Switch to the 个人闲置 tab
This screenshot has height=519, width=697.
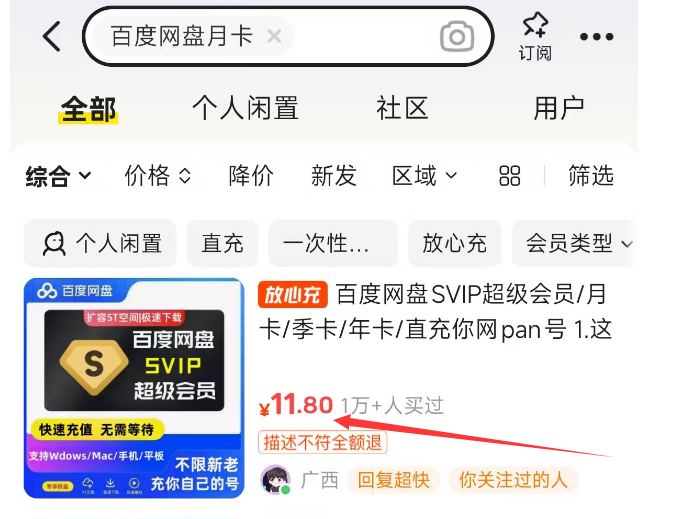coord(245,108)
